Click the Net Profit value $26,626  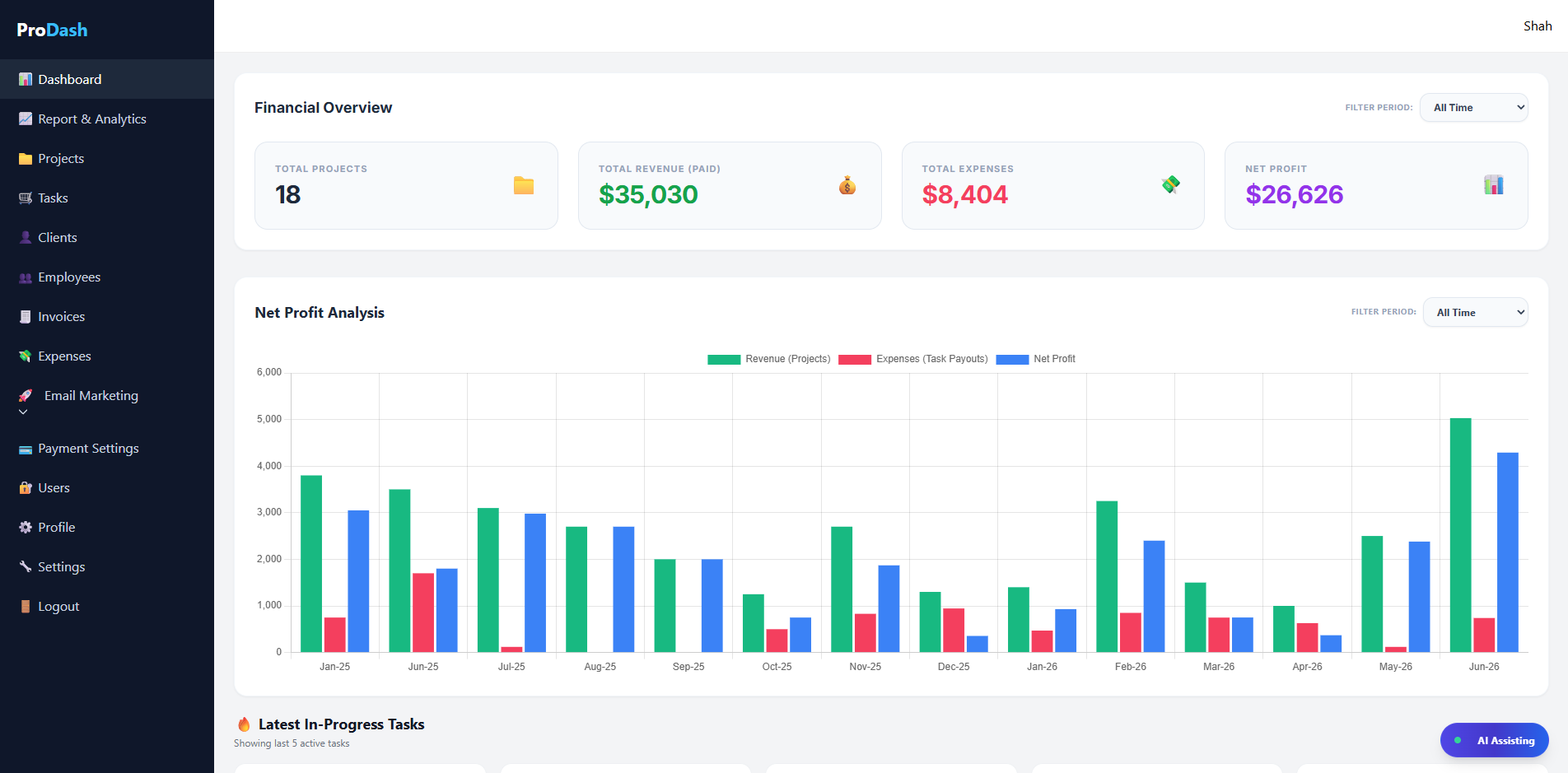1294,194
